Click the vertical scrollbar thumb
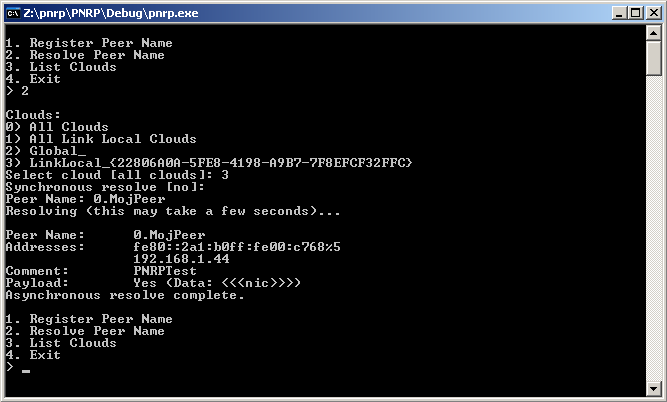This screenshot has width=667, height=402. coord(653,58)
